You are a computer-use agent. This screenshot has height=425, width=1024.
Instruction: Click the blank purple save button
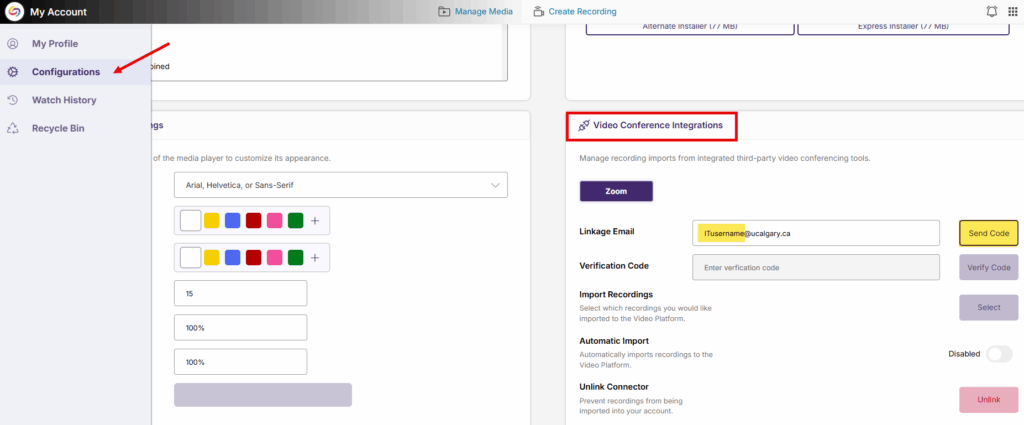263,395
